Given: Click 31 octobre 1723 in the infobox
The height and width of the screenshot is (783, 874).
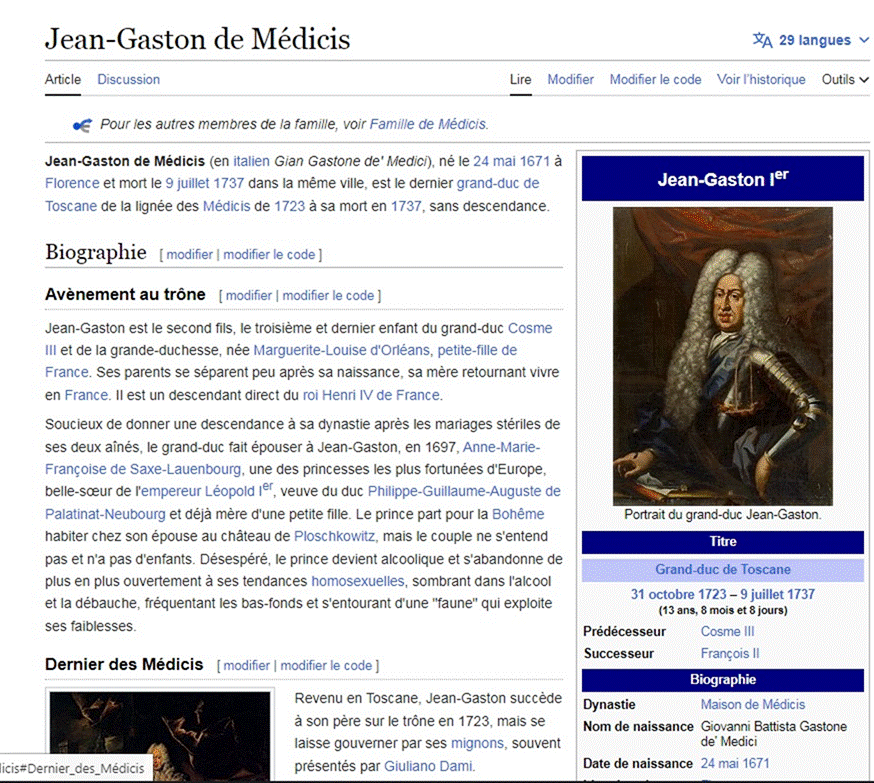Looking at the screenshot, I should tap(678, 595).
